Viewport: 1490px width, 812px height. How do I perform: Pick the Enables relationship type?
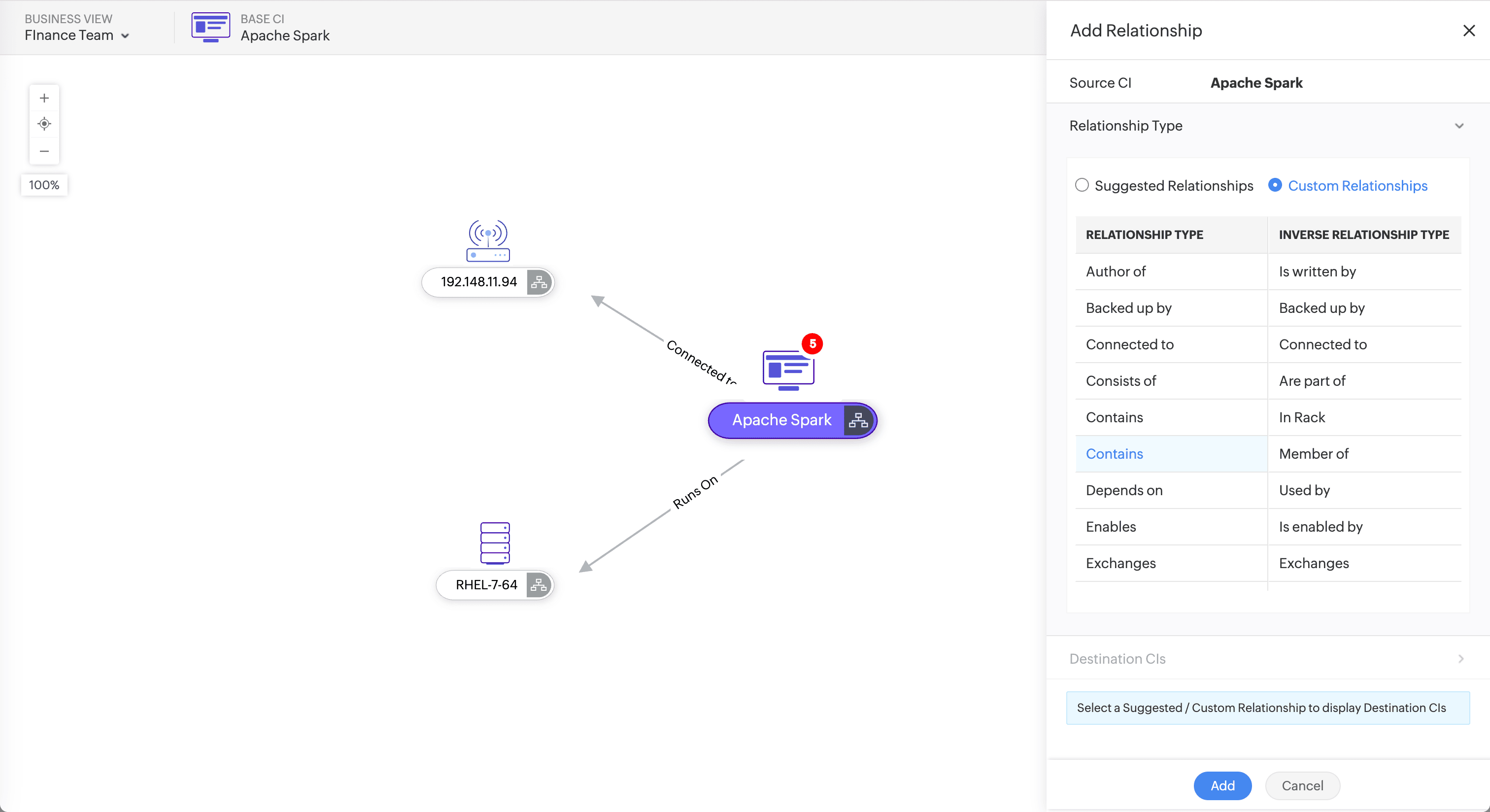pos(1111,526)
